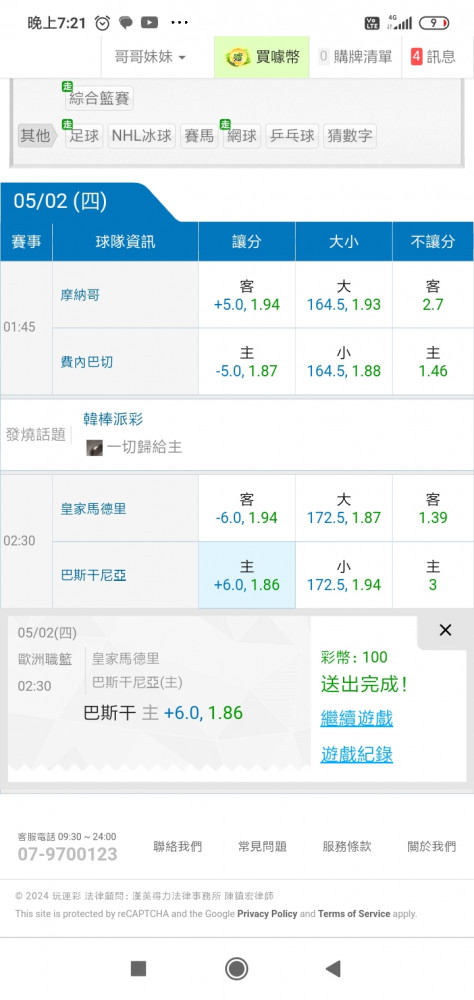Select the NHL冰球 category
Screen dimensions: 474x1000
point(142,136)
